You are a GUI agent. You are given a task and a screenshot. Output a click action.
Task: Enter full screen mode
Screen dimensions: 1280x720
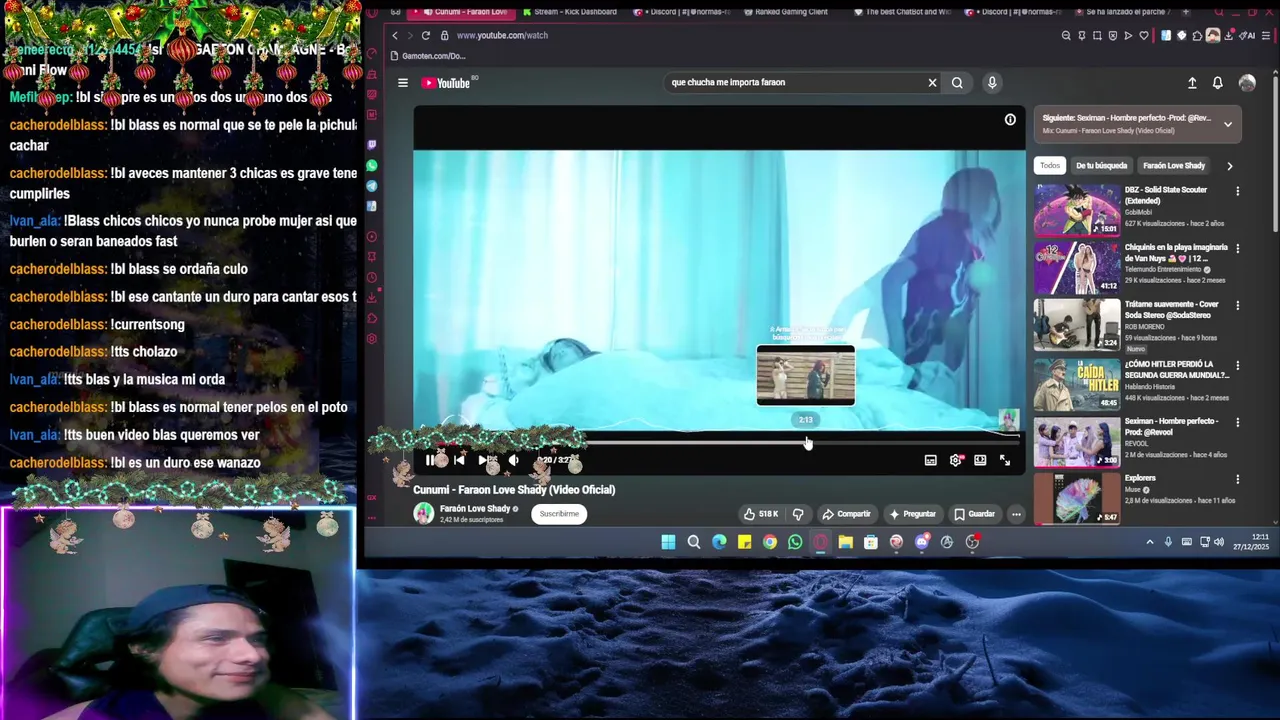[x=1005, y=460]
